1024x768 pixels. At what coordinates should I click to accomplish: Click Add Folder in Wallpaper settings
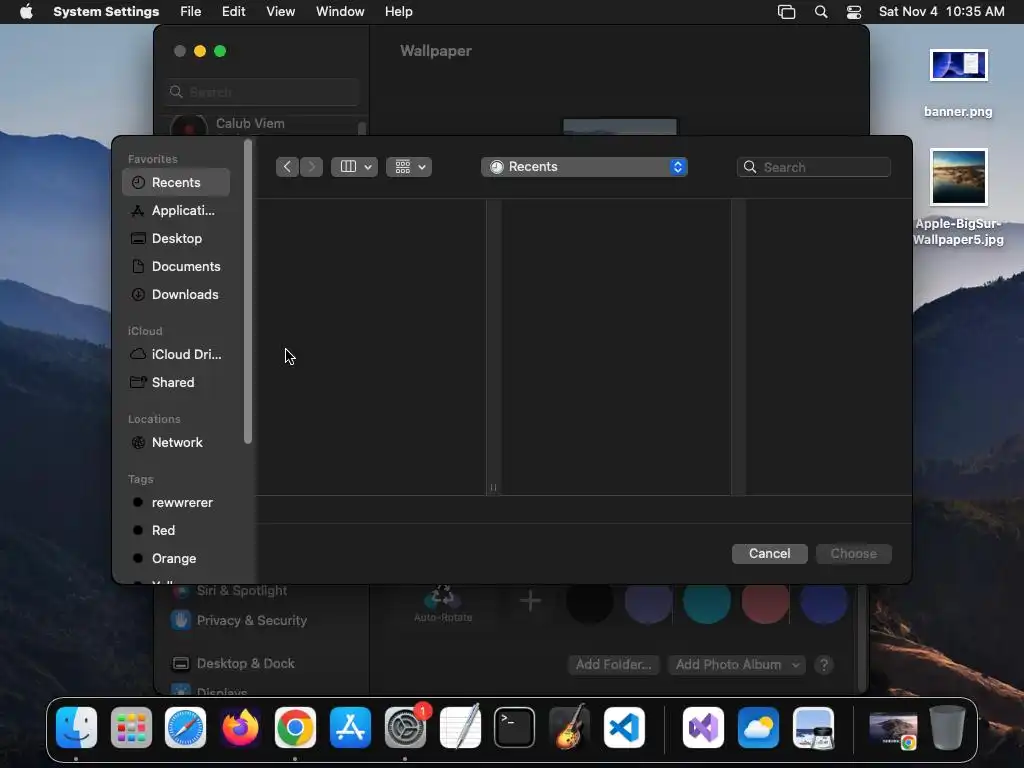pyautogui.click(x=613, y=664)
